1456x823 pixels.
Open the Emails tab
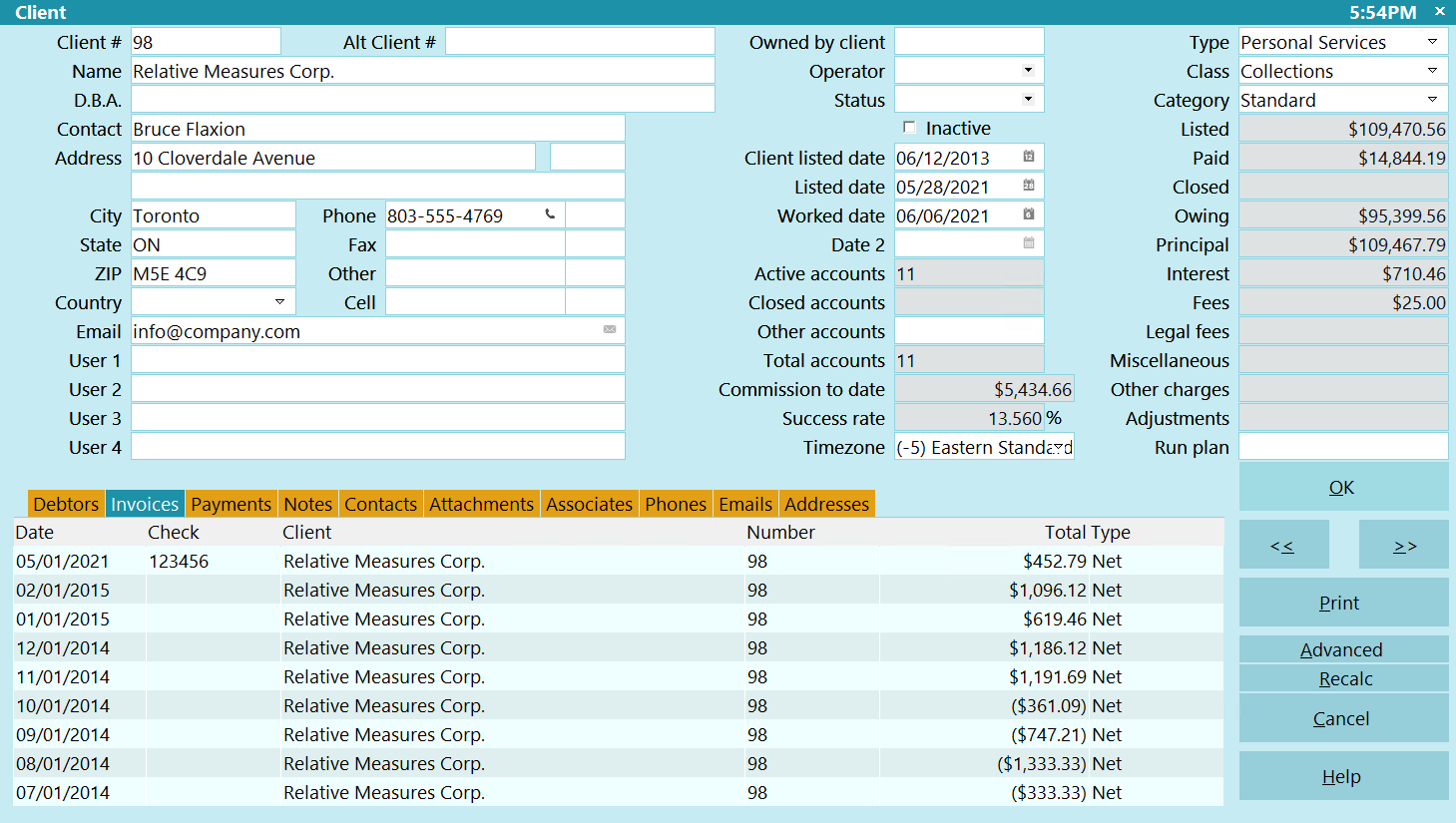tap(745, 504)
